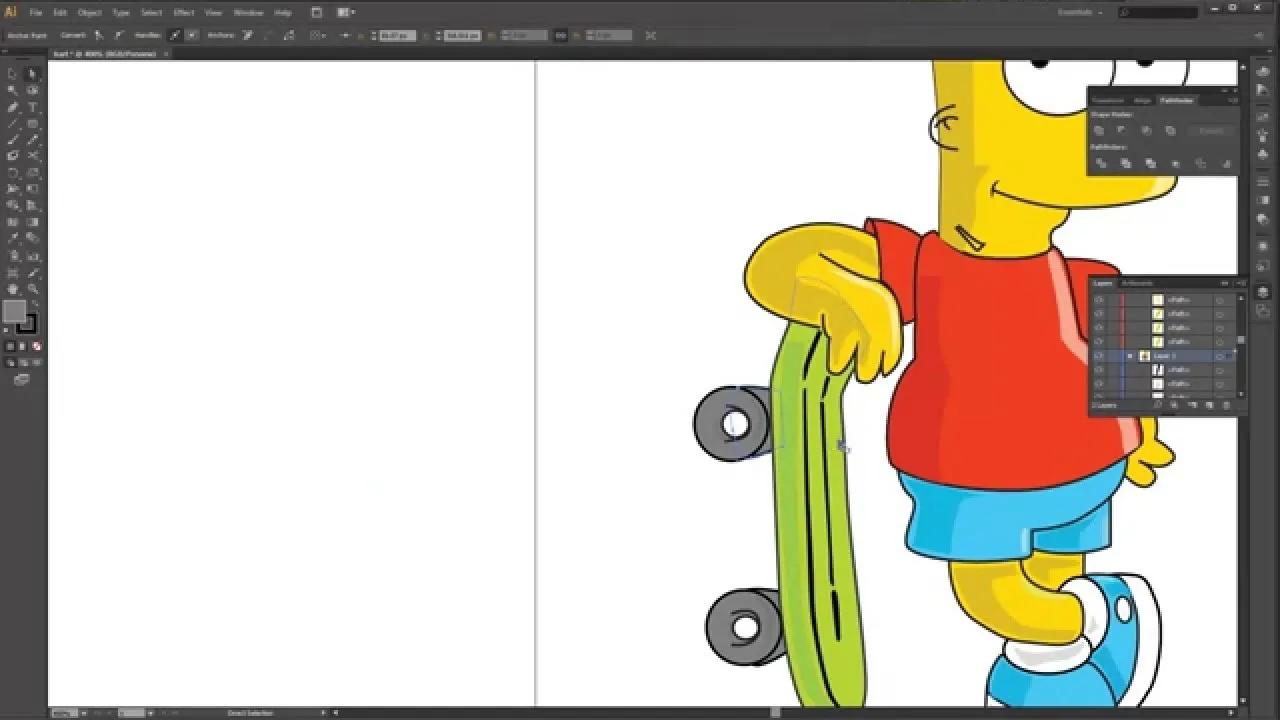
Task: Open the Window menu
Action: point(248,13)
